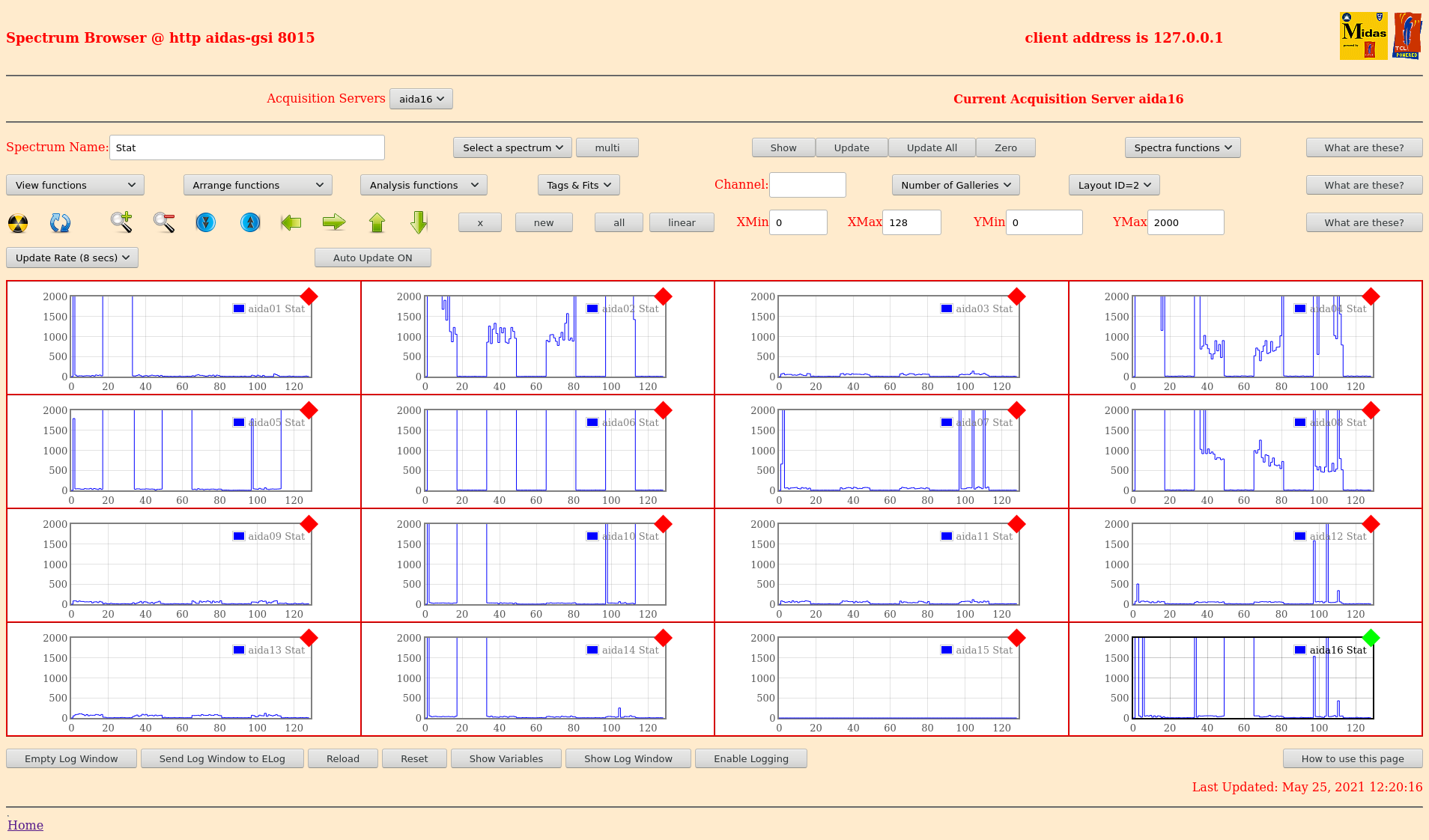The image size is (1429, 840).
Task: Zoom in with the magnifier plus icon
Action: 121,222
